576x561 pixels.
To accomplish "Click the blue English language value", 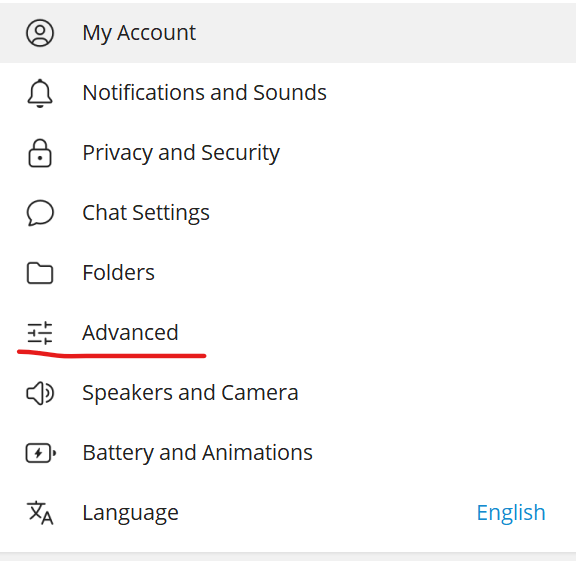I will (511, 513).
